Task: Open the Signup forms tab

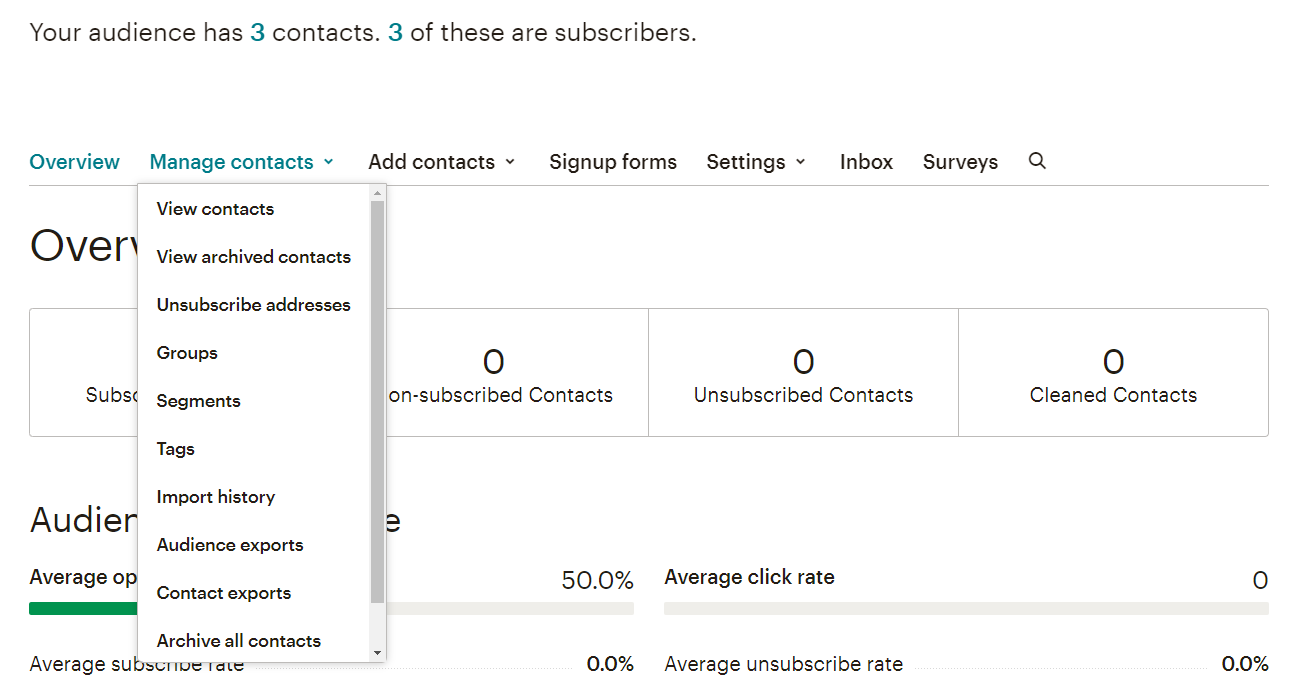Action: [612, 162]
